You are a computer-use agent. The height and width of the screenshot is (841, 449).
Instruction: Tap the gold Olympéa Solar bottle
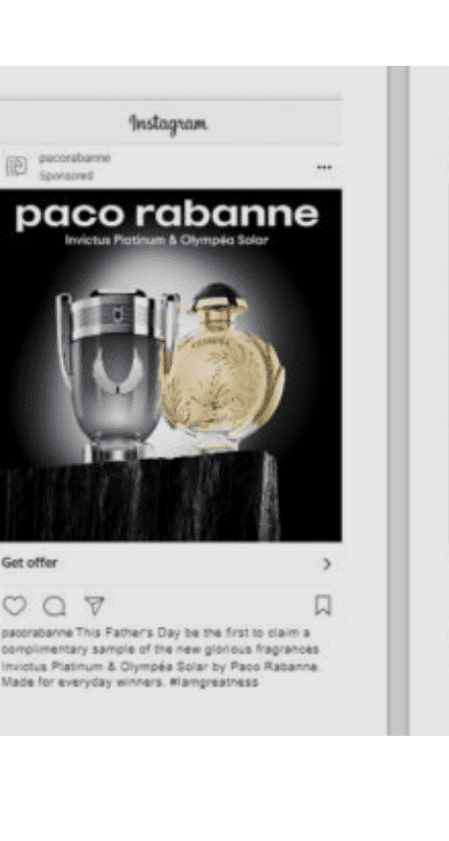click(222, 367)
